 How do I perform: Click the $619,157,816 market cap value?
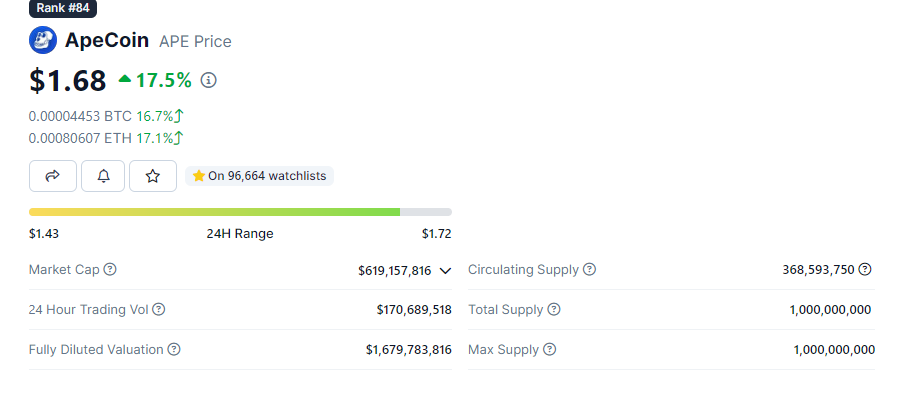(394, 271)
